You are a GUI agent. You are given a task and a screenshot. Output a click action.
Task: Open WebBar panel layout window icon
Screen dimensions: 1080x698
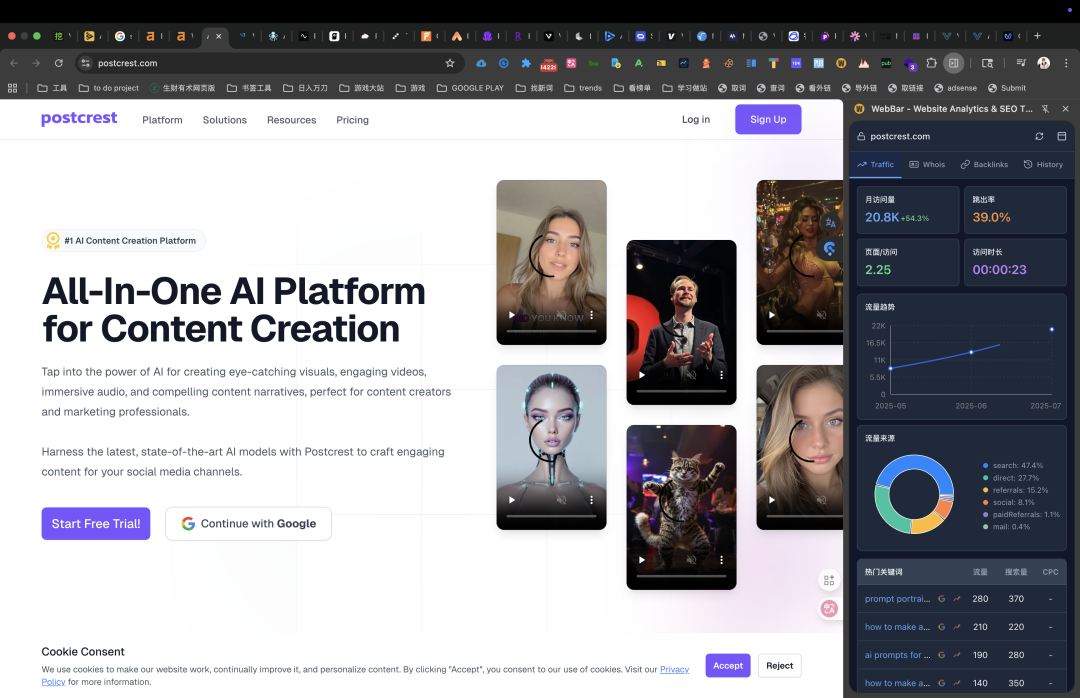coord(1061,136)
